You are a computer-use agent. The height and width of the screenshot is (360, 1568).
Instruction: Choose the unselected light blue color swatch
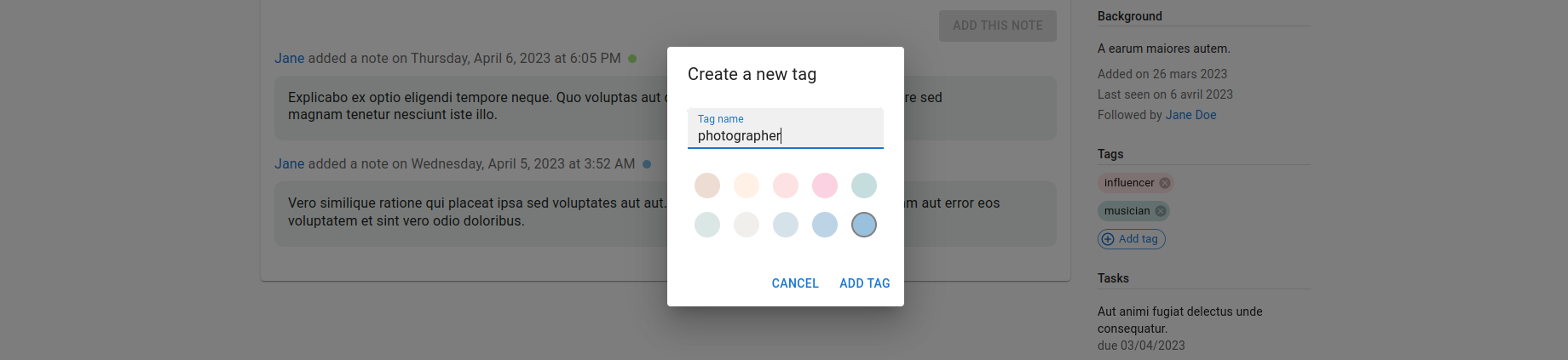click(x=825, y=225)
